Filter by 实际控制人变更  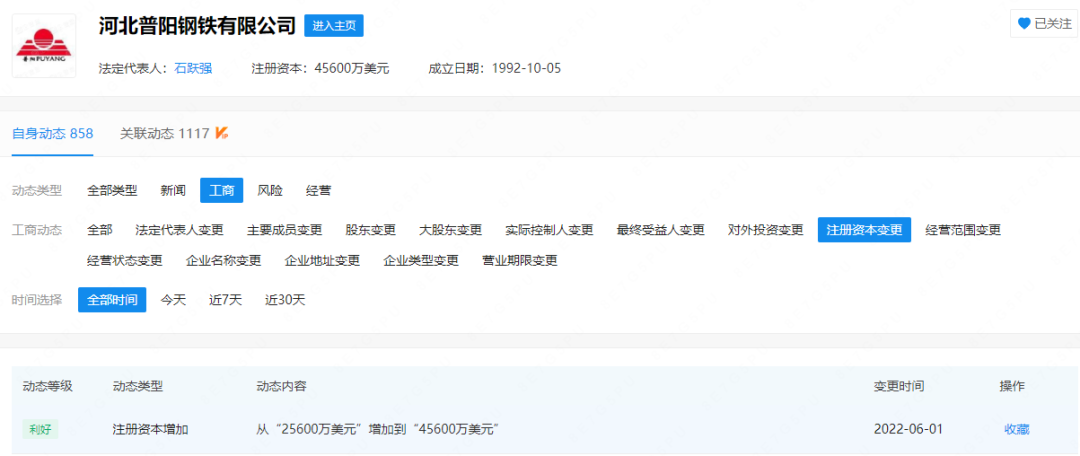(x=549, y=230)
